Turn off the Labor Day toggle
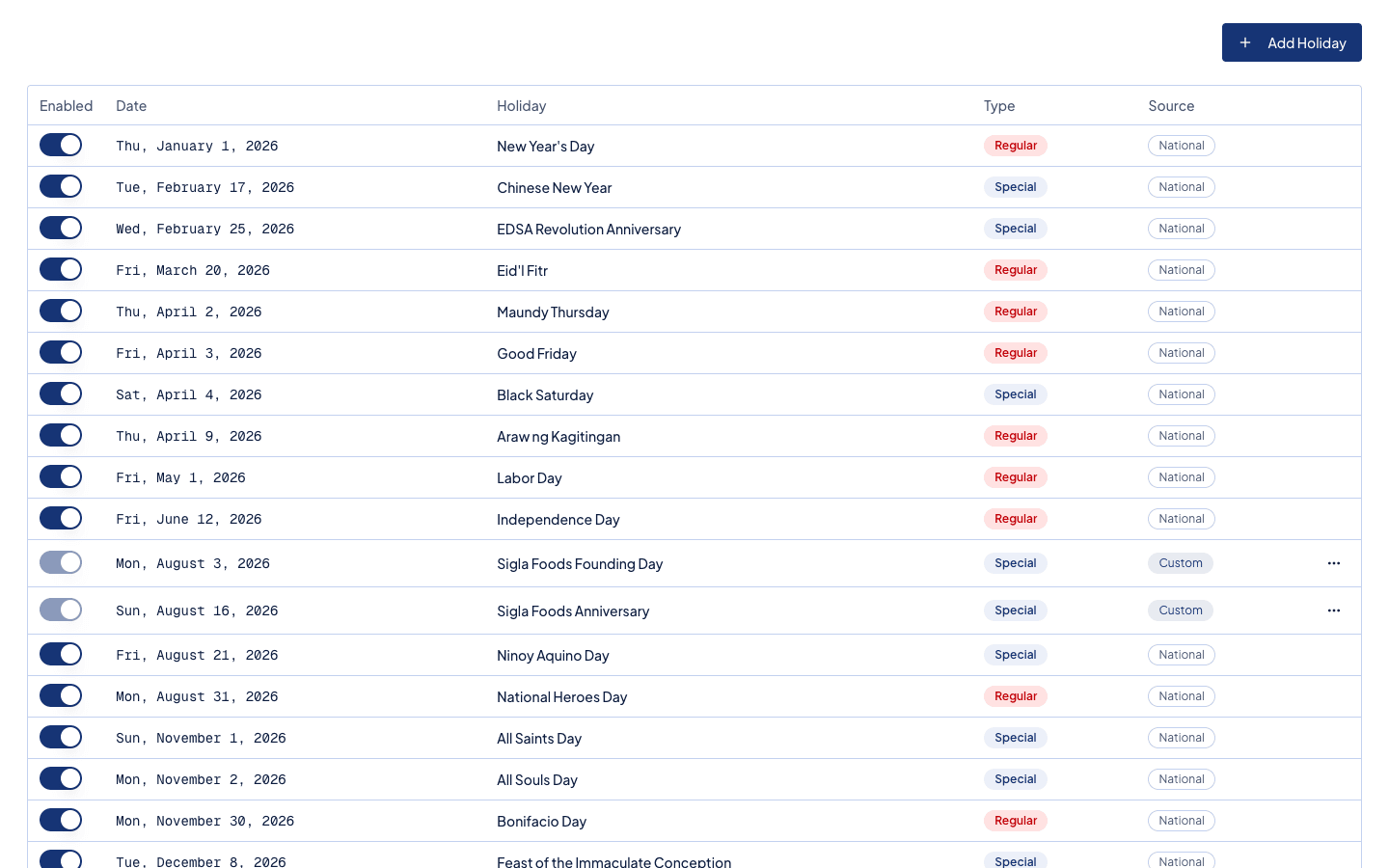This screenshot has width=1389, height=868. tap(61, 476)
